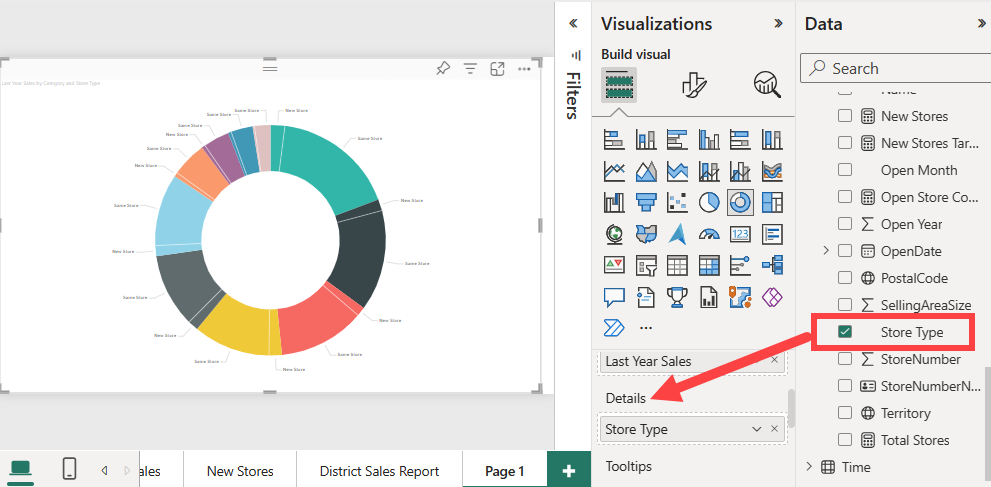Click the Visualizations field wells scrollbar
Screen dimensions: 991x487
tap(791, 408)
